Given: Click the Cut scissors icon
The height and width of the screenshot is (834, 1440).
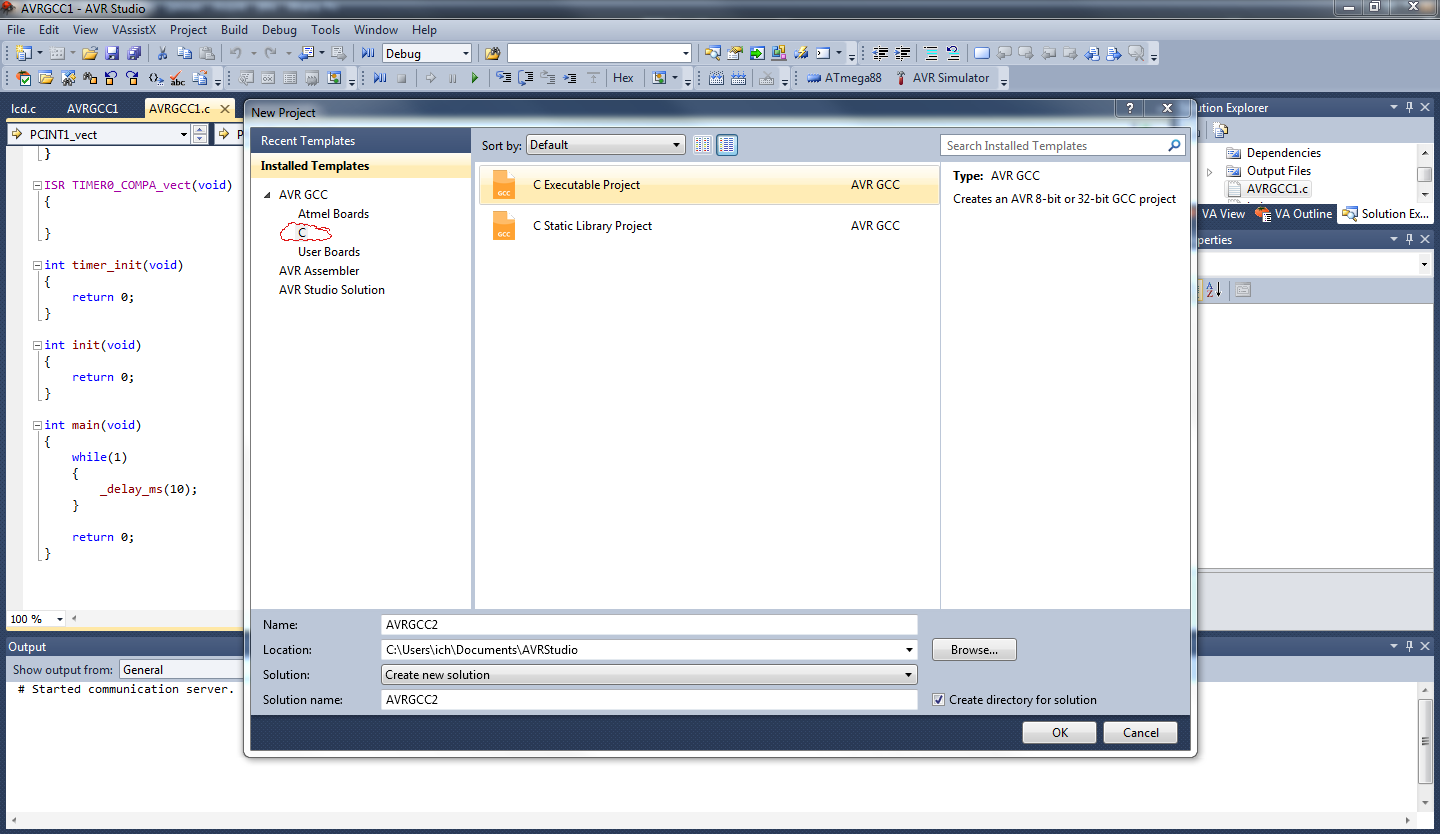Looking at the screenshot, I should click(x=162, y=53).
